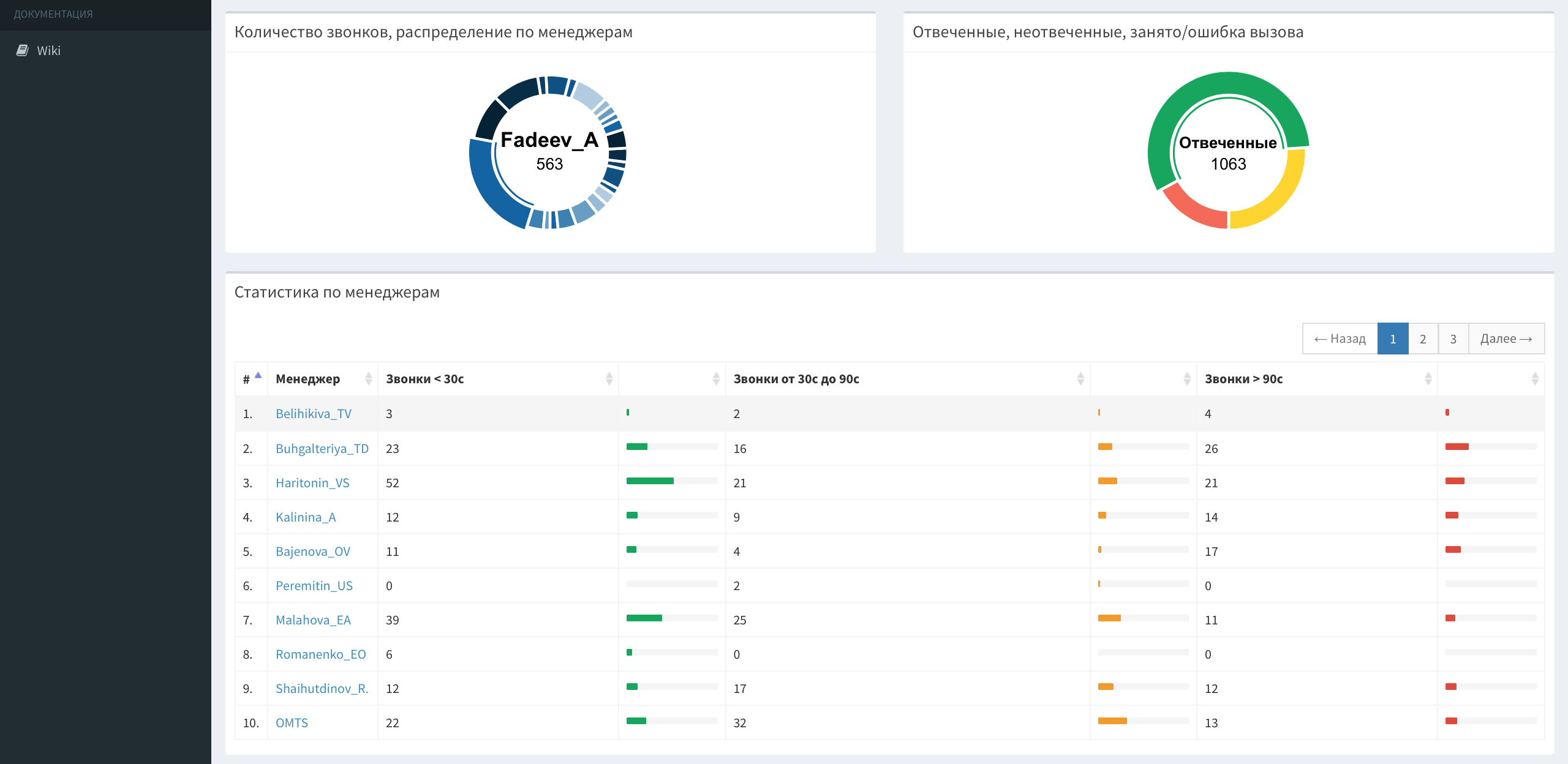Open manager Romanenko_EO
Viewport: 1568px width, 764px height.
coord(321,654)
